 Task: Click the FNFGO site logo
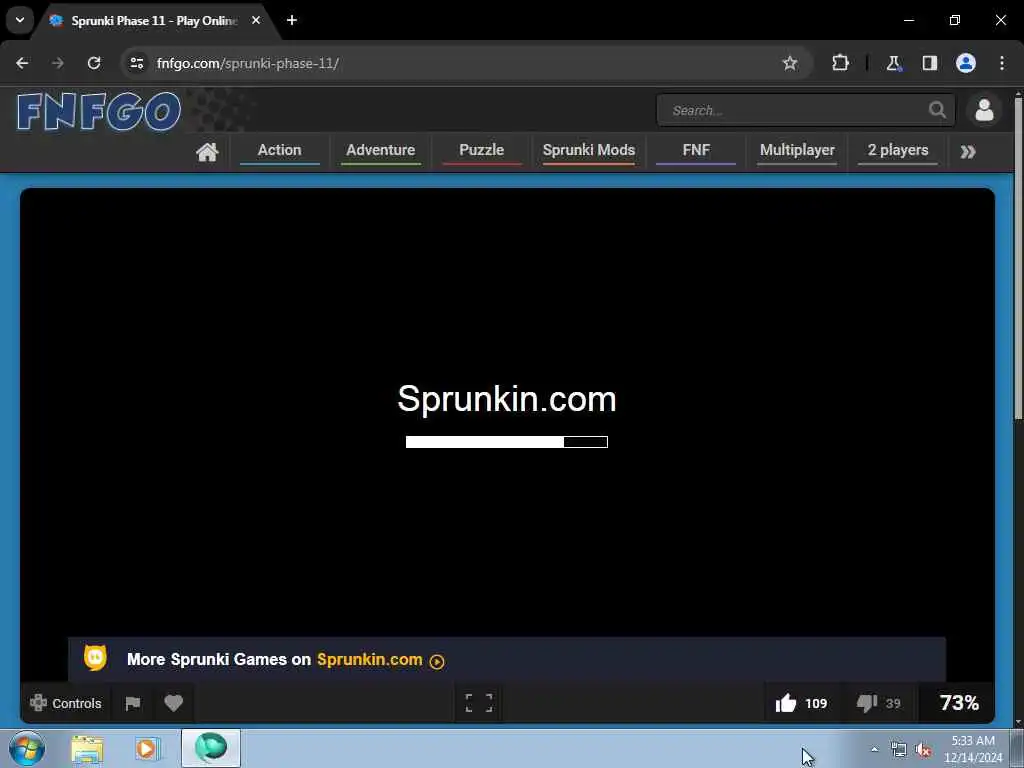pos(99,111)
